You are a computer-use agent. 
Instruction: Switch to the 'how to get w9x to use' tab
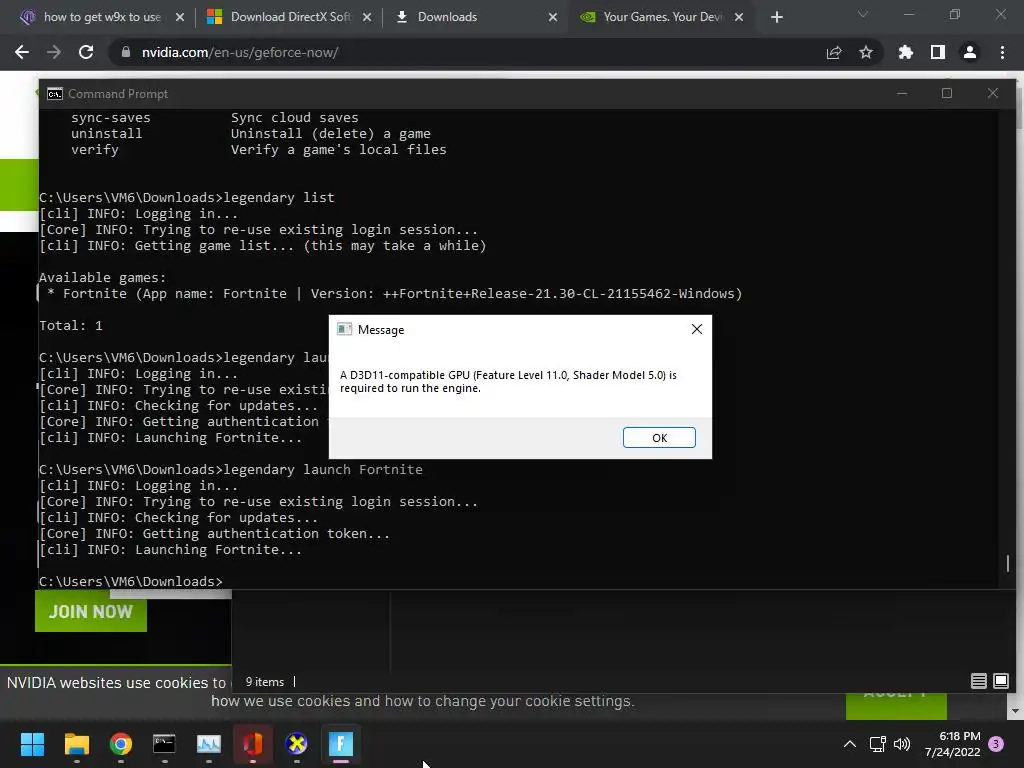[x=103, y=17]
